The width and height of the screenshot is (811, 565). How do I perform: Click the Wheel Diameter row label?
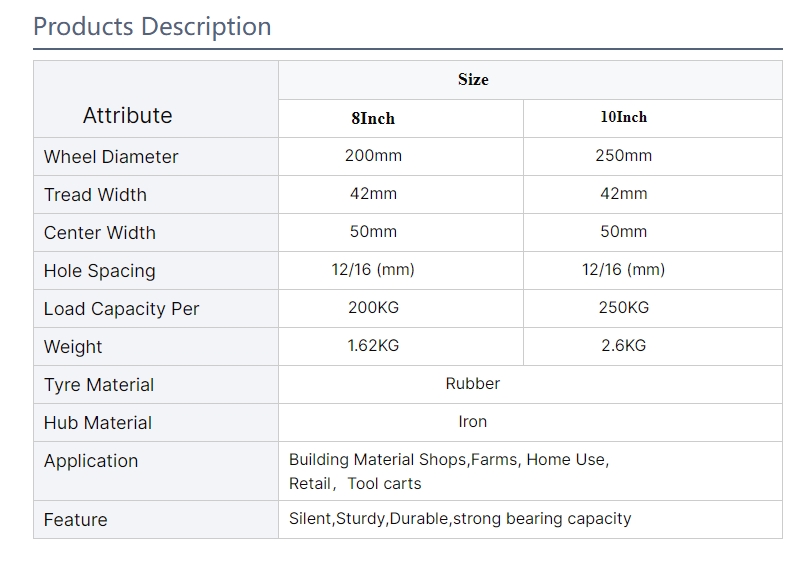pos(111,157)
